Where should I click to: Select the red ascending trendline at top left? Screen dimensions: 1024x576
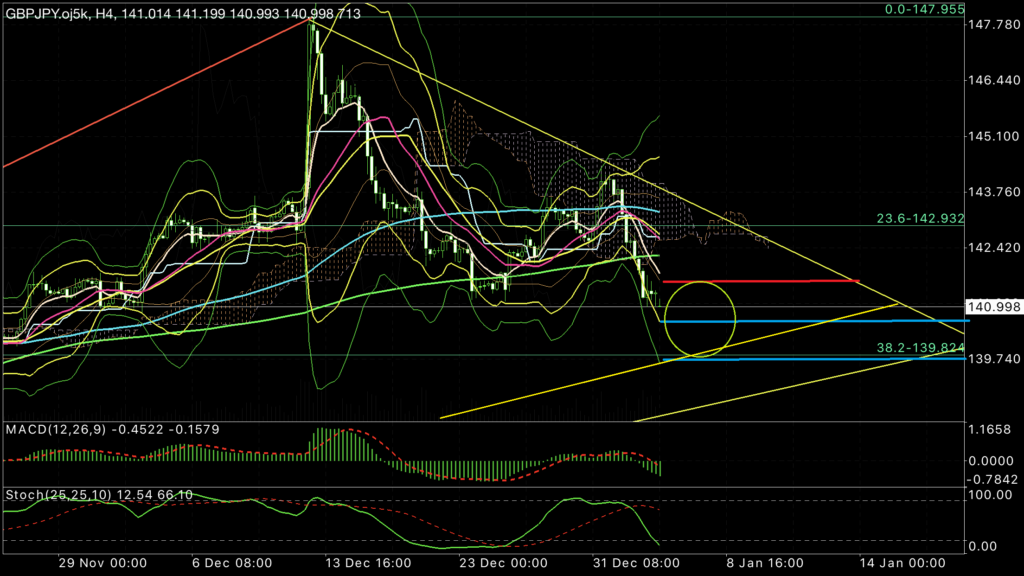point(157,93)
